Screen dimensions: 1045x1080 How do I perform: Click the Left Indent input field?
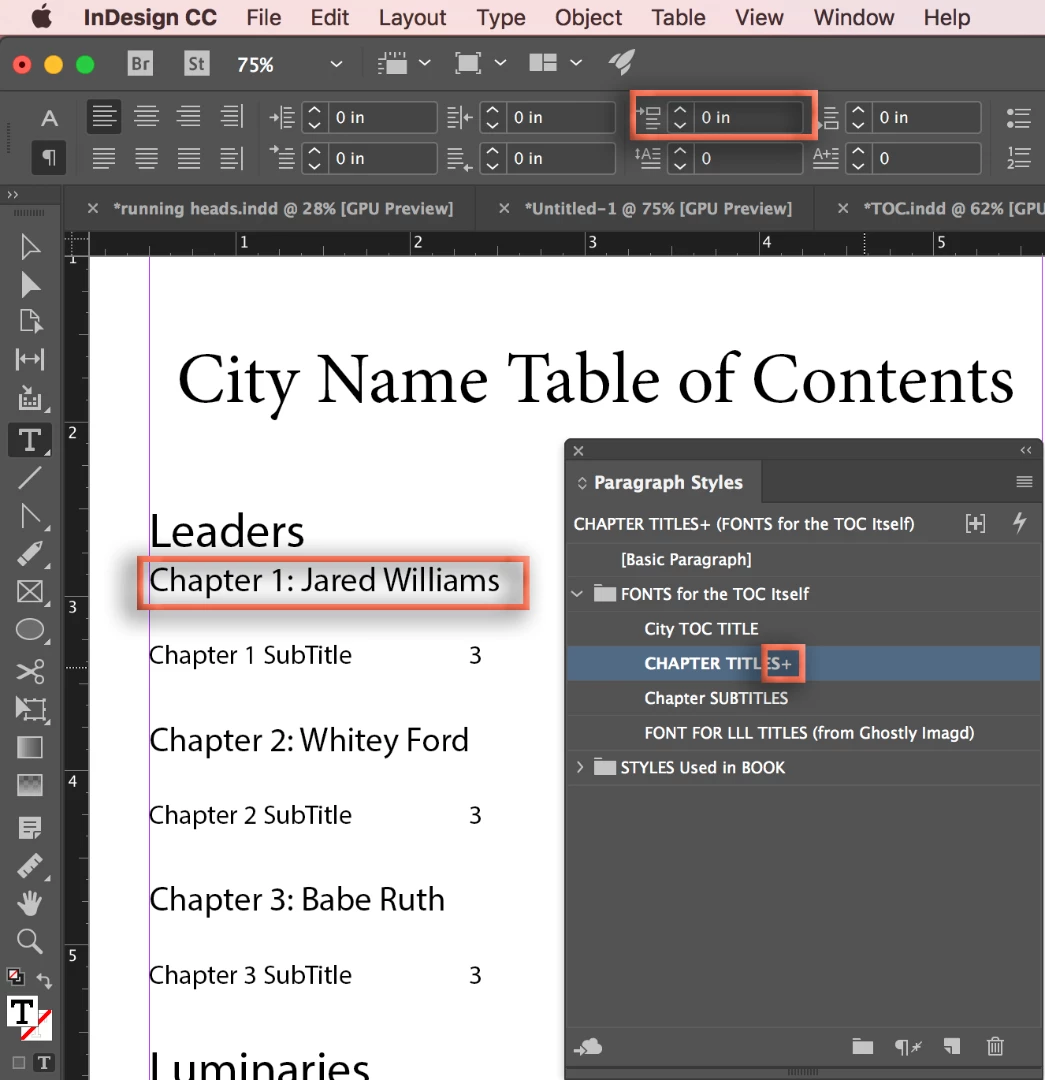(382, 118)
